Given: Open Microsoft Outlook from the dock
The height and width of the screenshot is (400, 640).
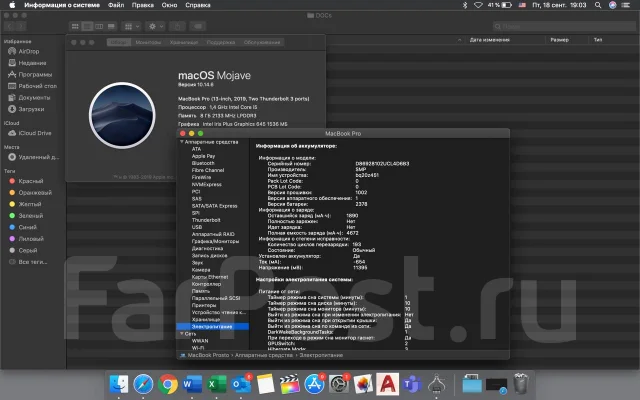Looking at the screenshot, I should [241, 384].
